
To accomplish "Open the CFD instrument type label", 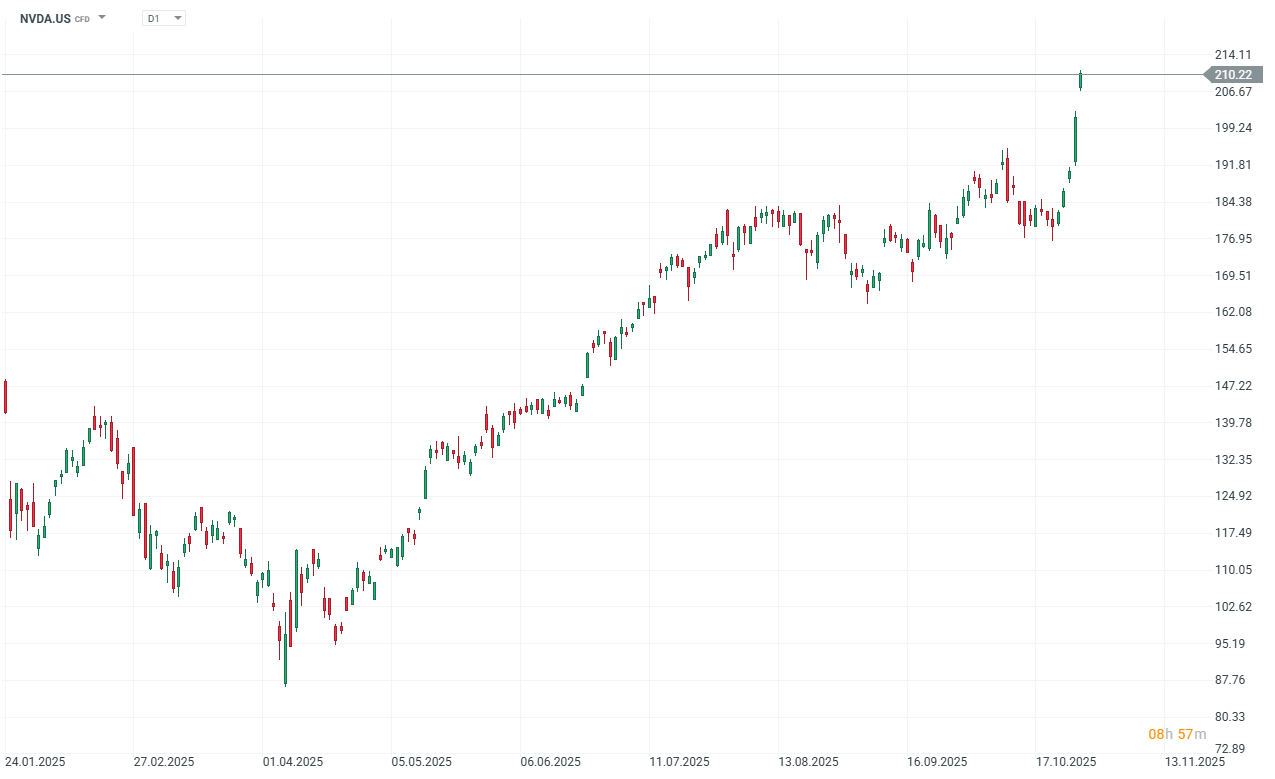I will (81, 17).
